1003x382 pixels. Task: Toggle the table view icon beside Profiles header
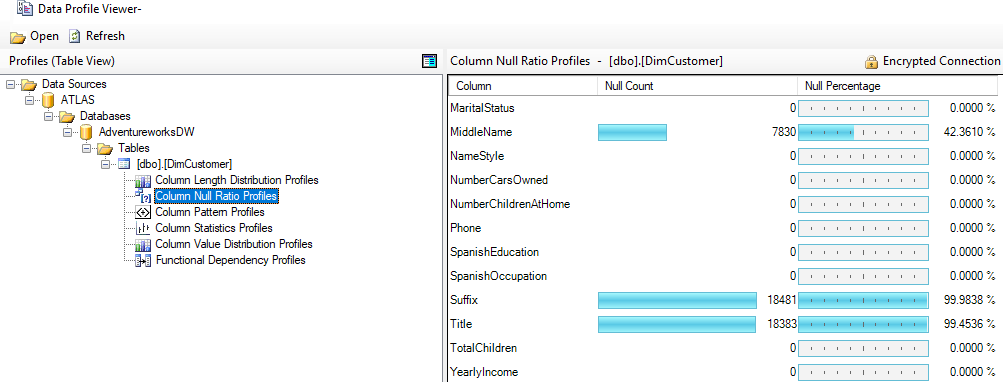(x=429, y=61)
